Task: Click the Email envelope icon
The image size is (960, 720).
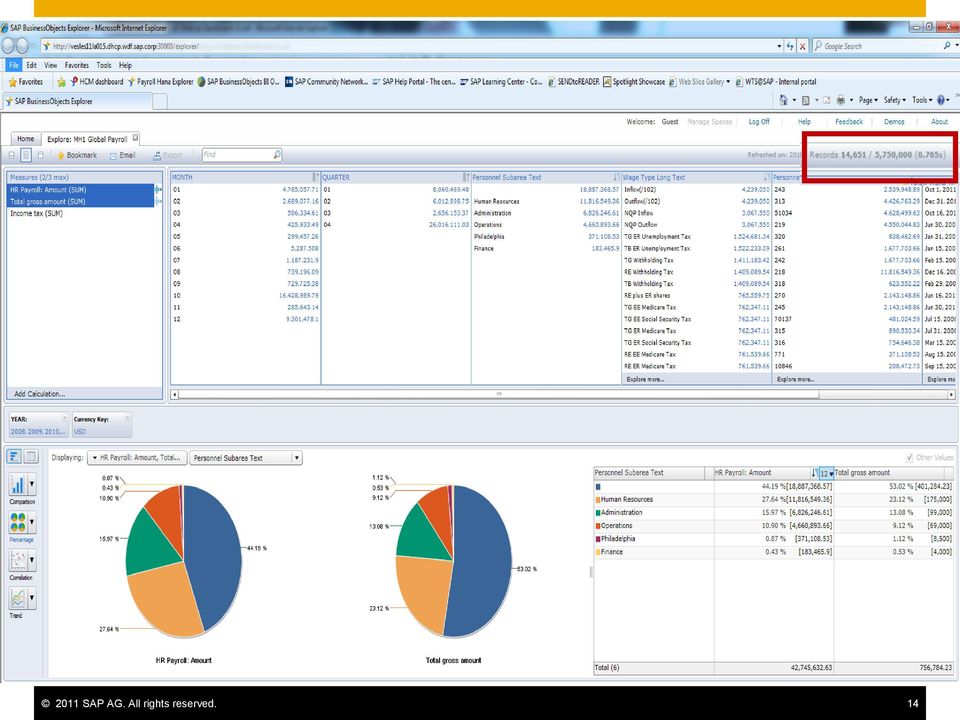Action: 113,156
